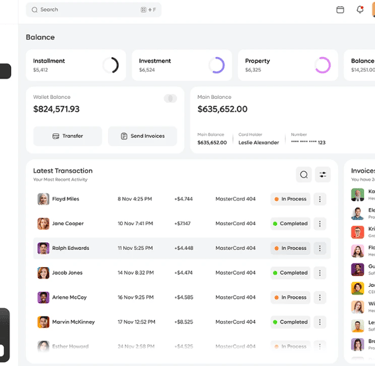Open the Installment balance card
The image size is (375, 366).
point(76,65)
